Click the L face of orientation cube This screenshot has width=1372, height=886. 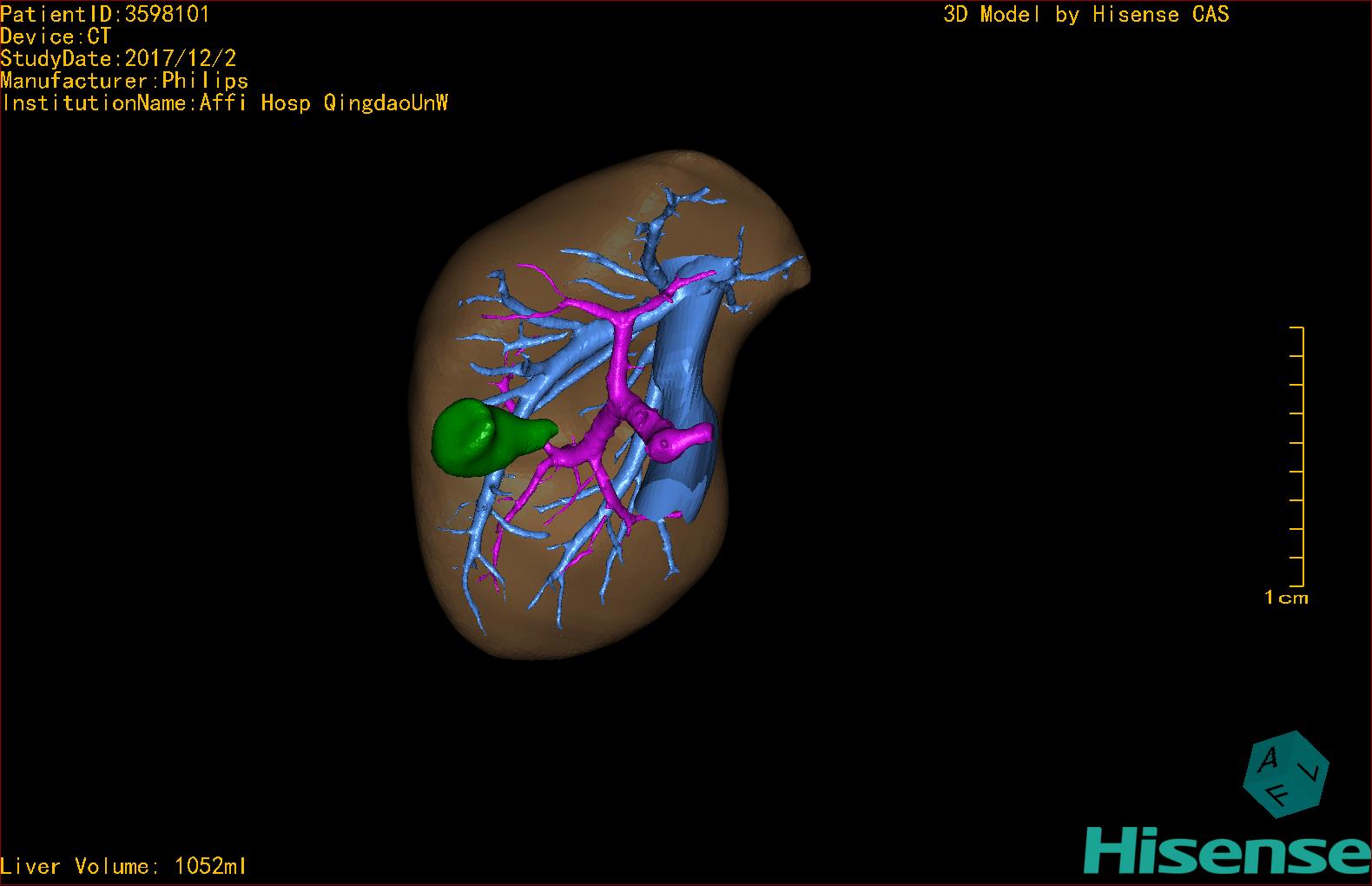[x=1314, y=770]
